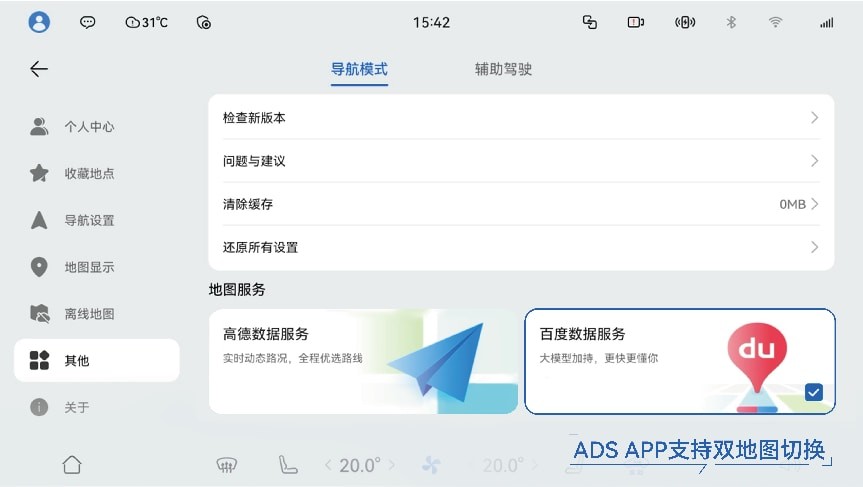Switch to the 辅助驾驶 tab
The height and width of the screenshot is (487, 863).
503,69
